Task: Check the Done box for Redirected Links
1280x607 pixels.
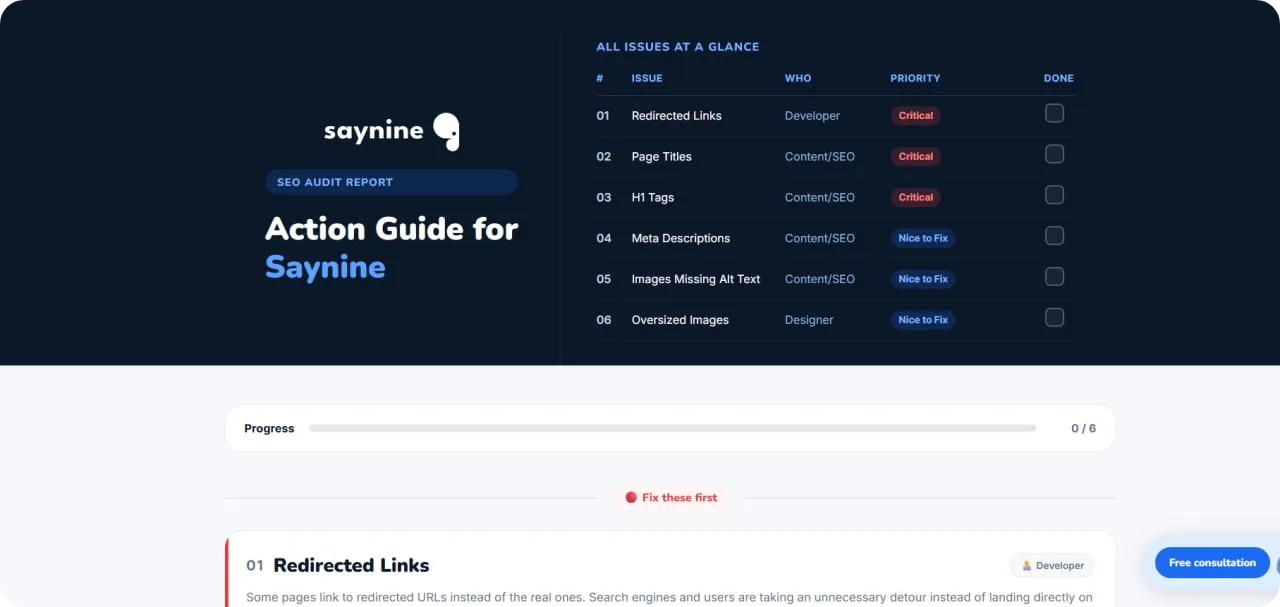Action: coord(1054,113)
